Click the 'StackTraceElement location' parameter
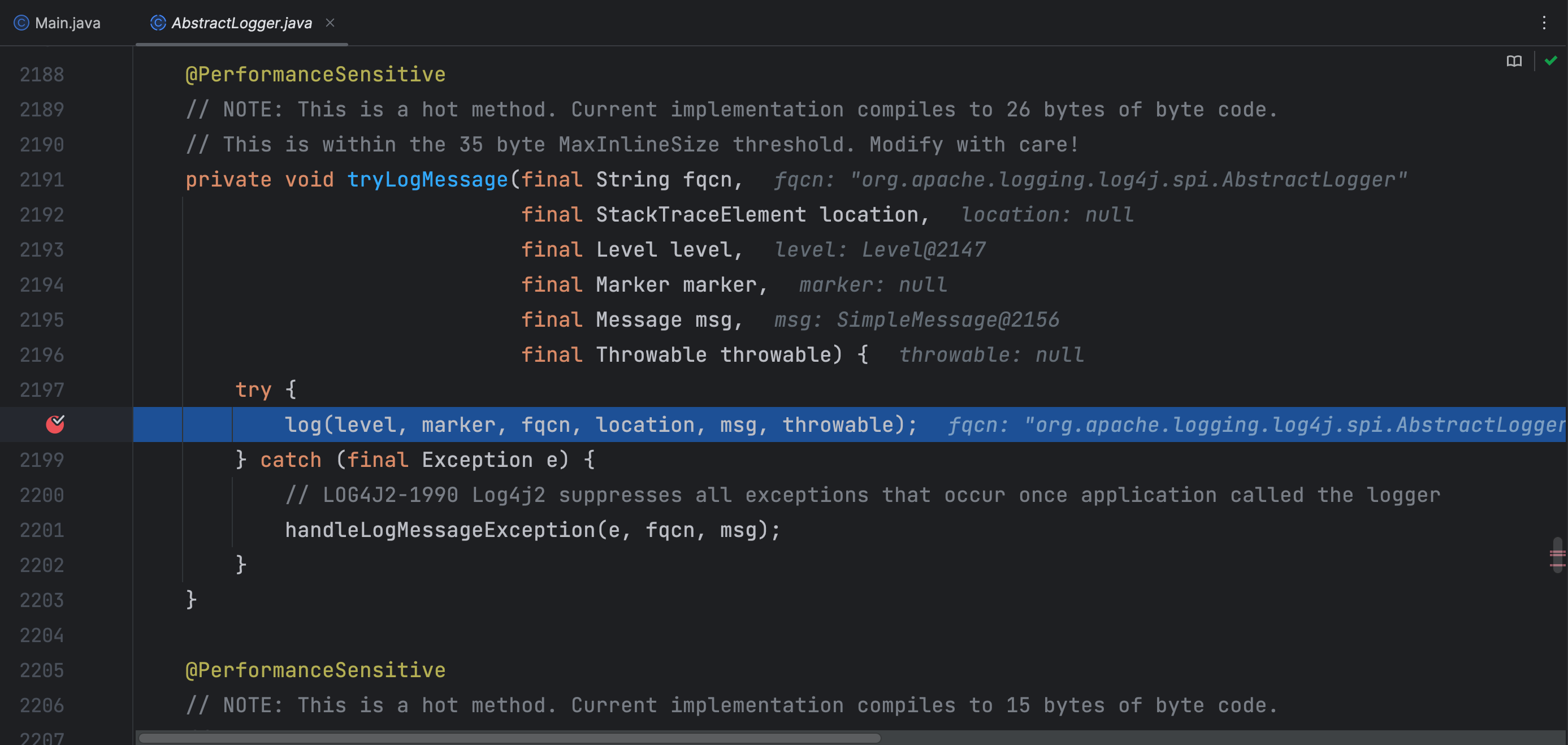 (757, 214)
